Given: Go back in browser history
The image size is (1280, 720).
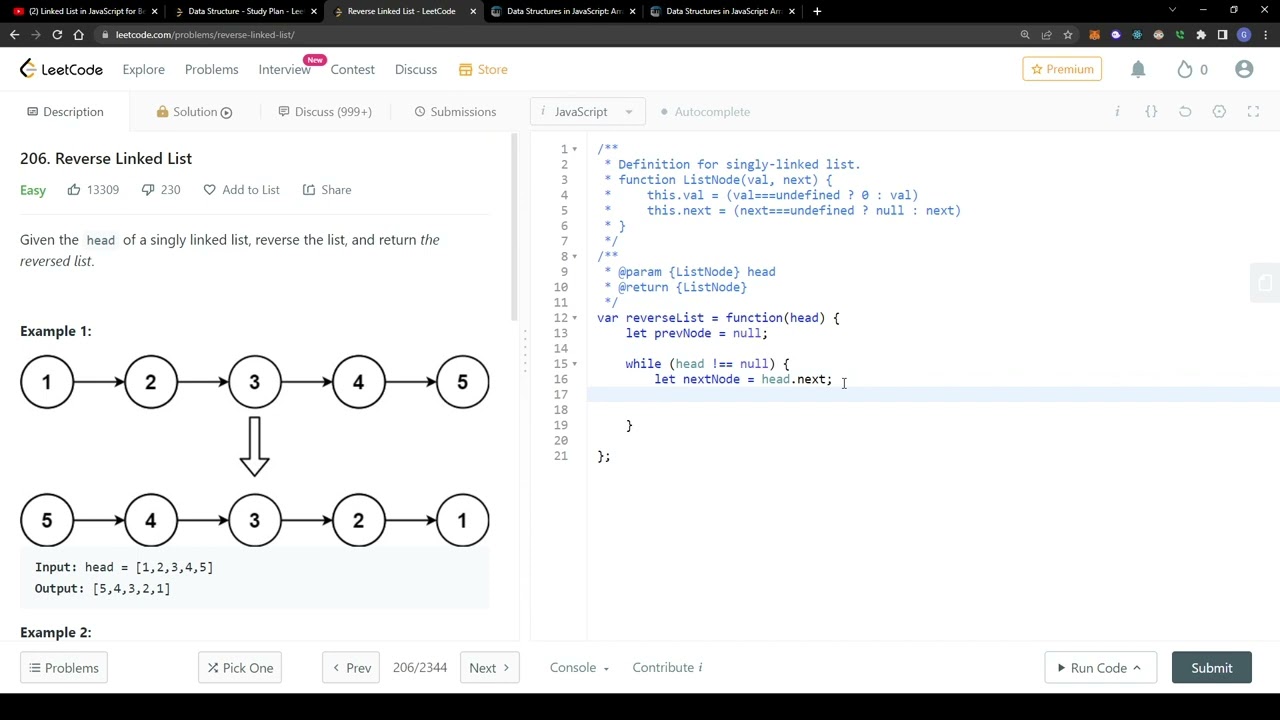Looking at the screenshot, I should coord(14,35).
